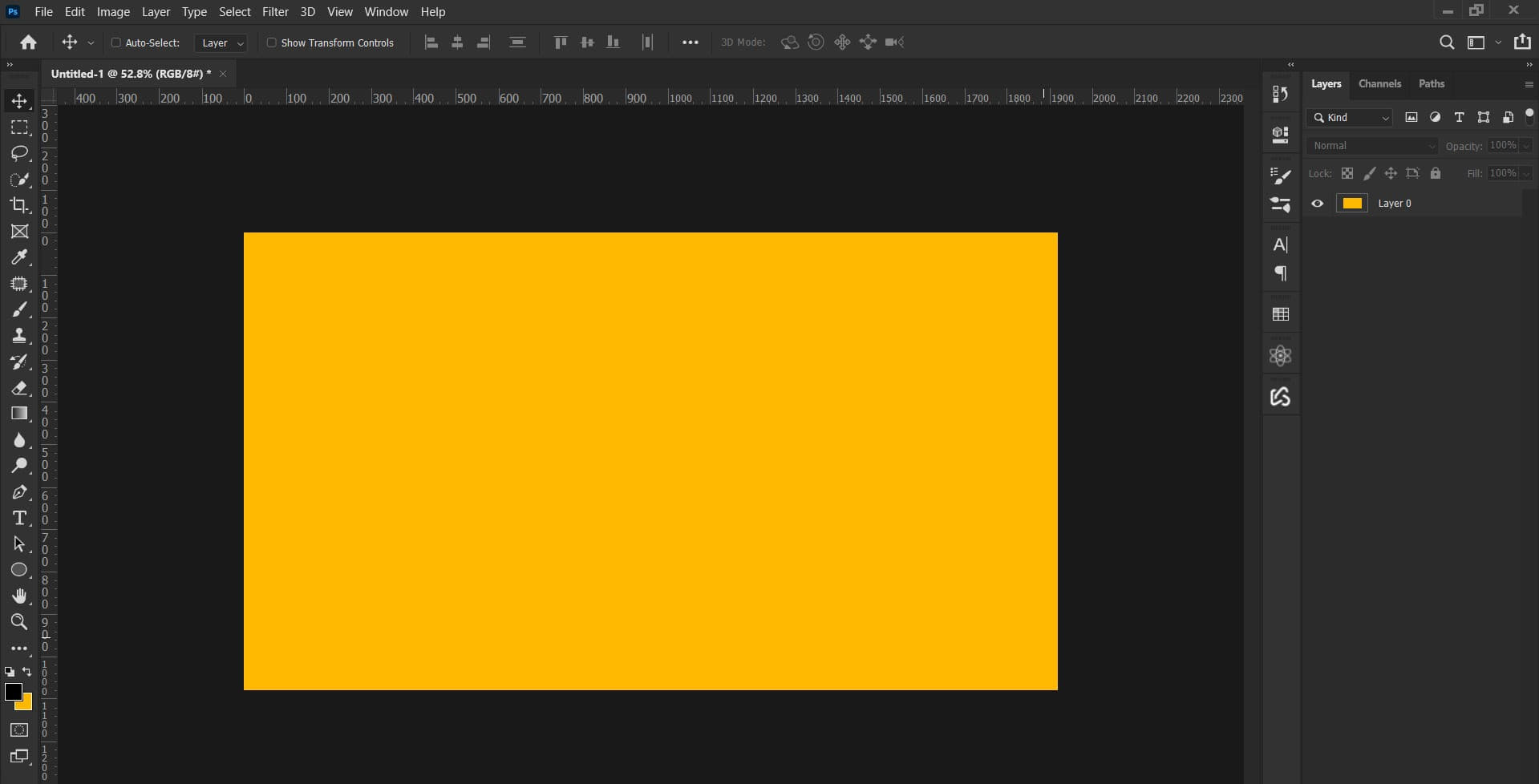Open the Filter menu
1539x784 pixels.
275,12
